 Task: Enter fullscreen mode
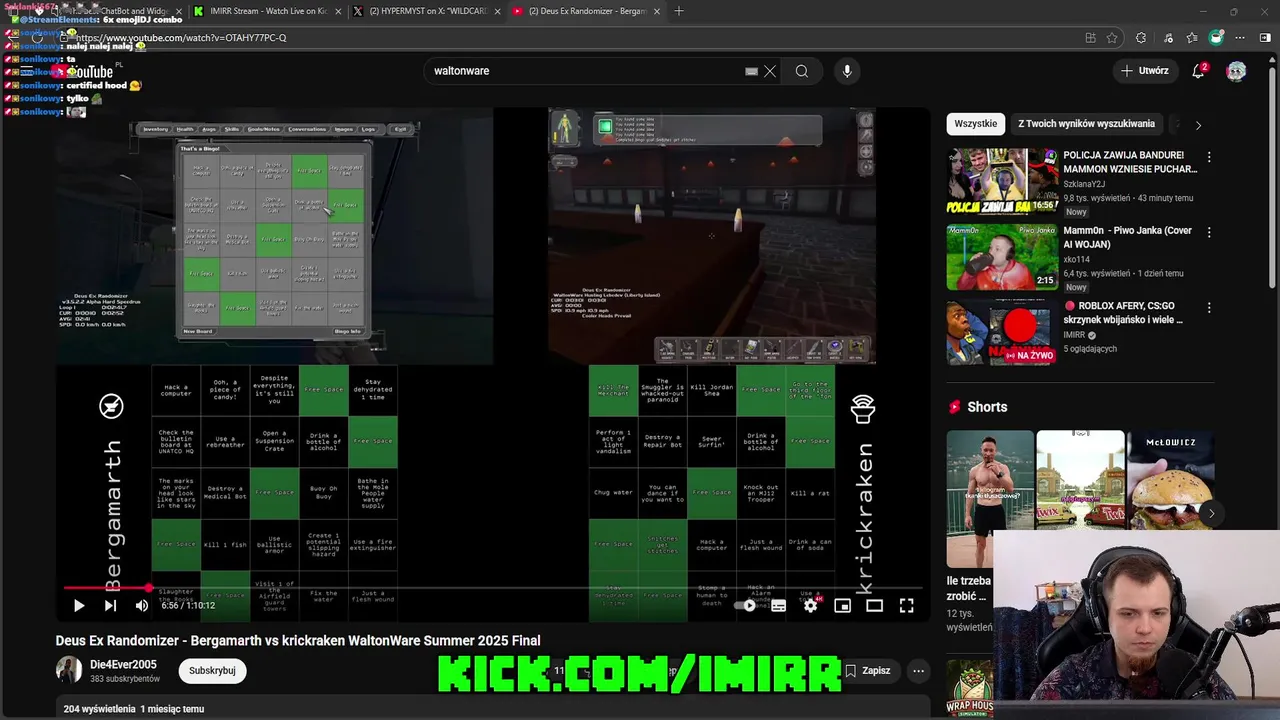[906, 605]
